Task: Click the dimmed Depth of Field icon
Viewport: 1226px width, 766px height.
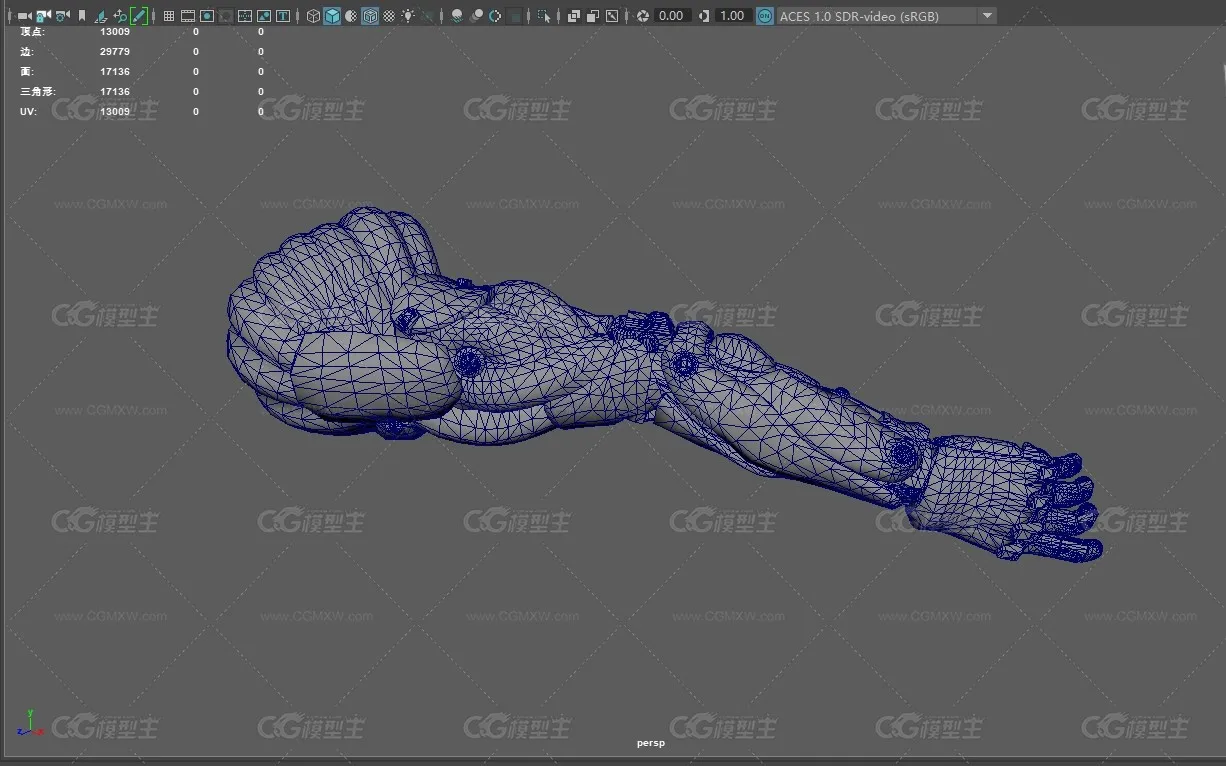Action: 515,16
